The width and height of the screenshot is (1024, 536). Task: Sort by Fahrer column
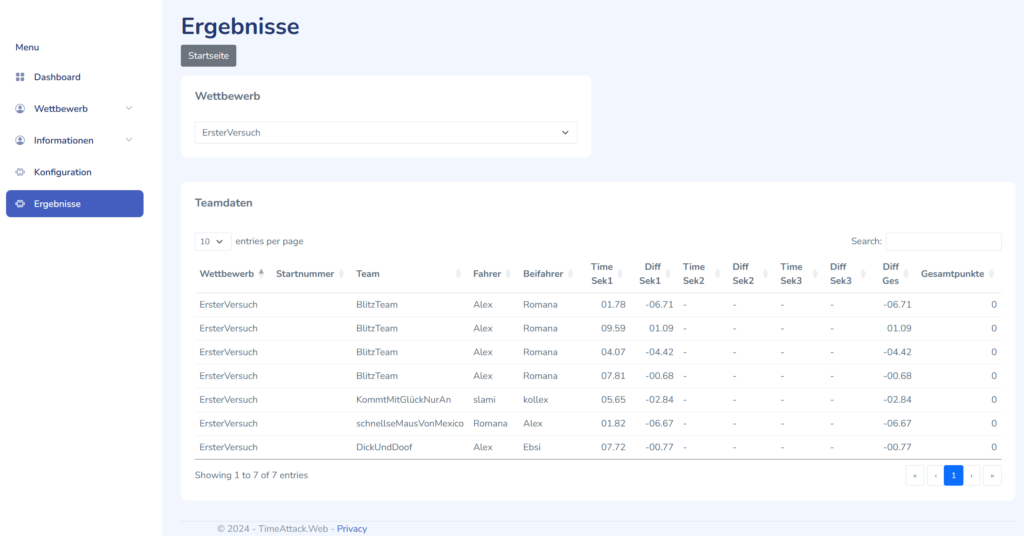tap(492, 274)
